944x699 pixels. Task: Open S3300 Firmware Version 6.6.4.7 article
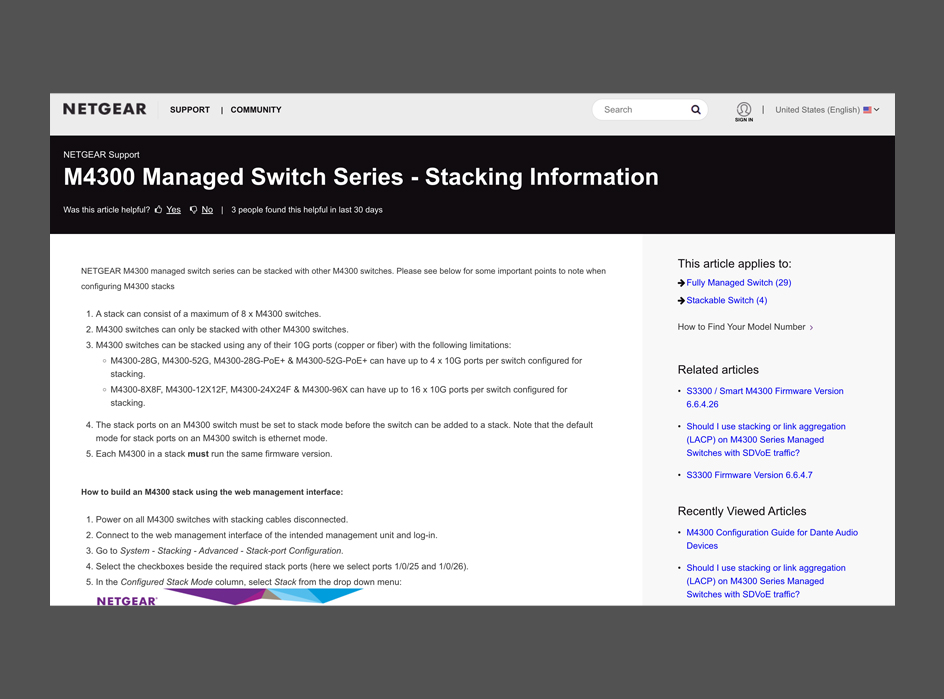click(x=749, y=475)
